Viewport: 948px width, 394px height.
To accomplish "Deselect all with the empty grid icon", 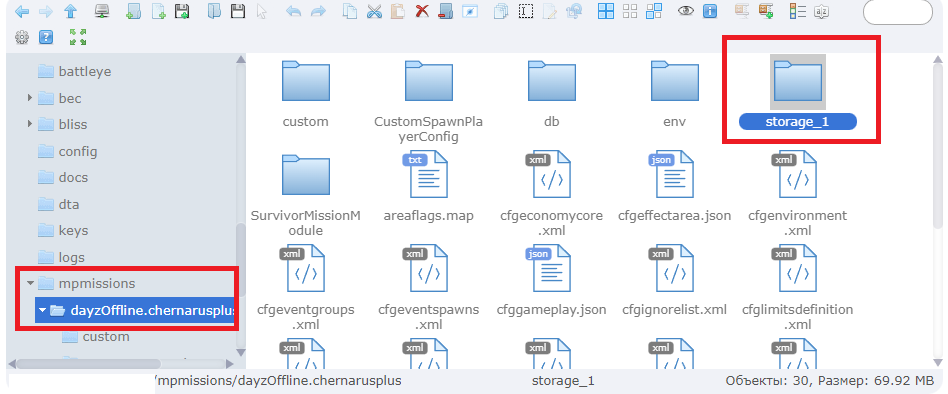I will (x=630, y=11).
